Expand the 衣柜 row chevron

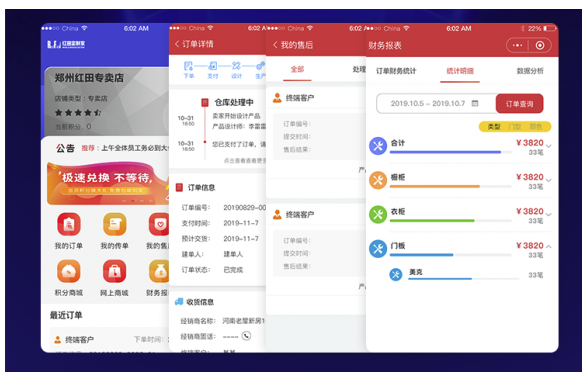(x=549, y=214)
